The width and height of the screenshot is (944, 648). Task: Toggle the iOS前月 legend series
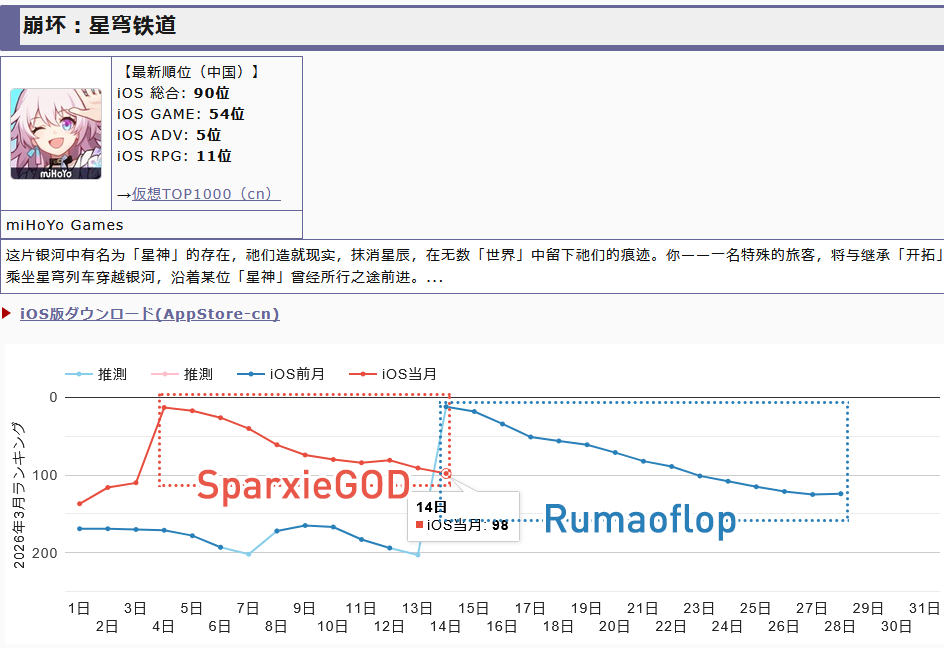click(281, 374)
